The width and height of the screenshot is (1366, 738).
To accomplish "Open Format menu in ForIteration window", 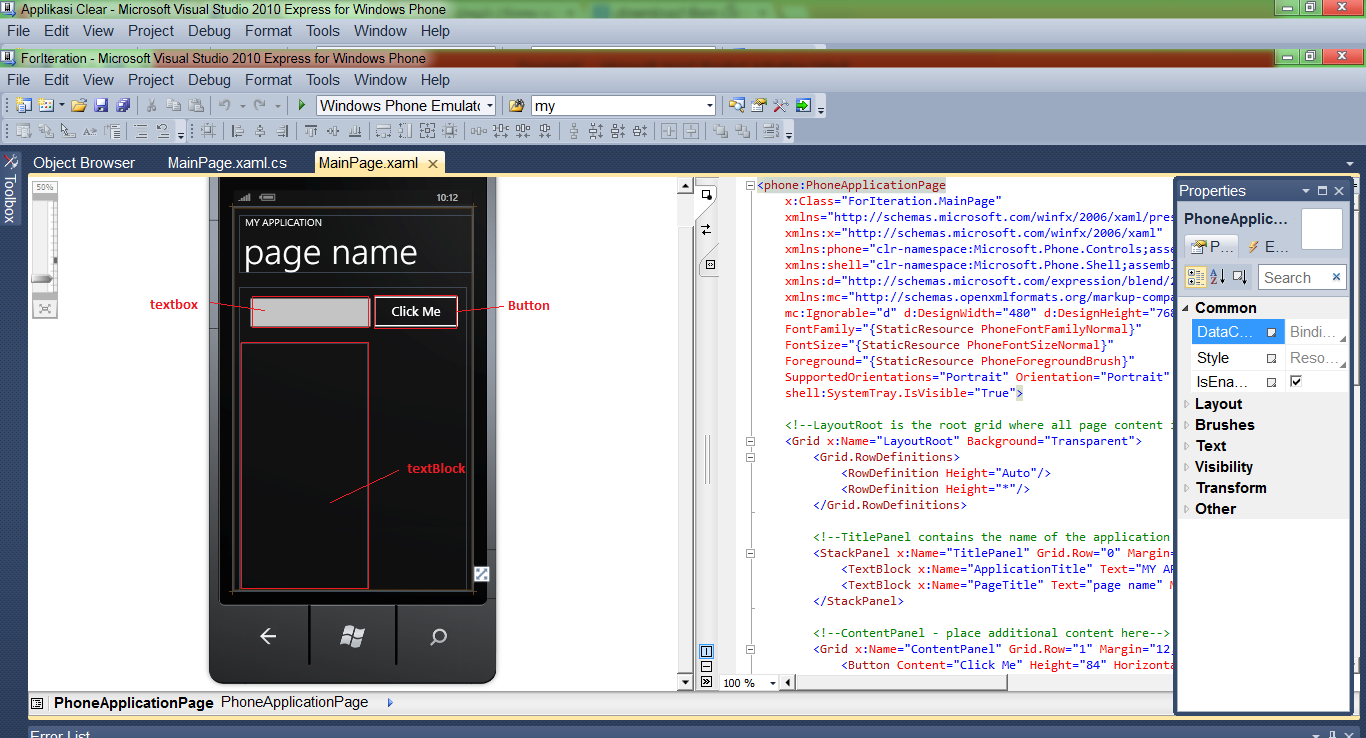I will pyautogui.click(x=269, y=80).
